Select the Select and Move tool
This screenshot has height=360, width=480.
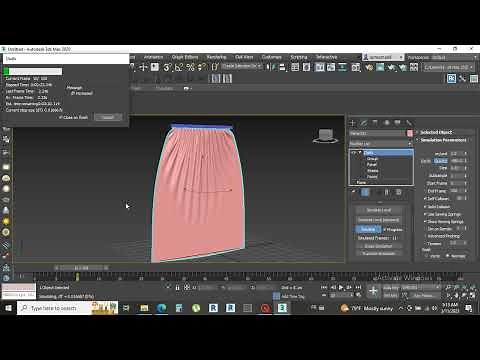click(x=143, y=67)
